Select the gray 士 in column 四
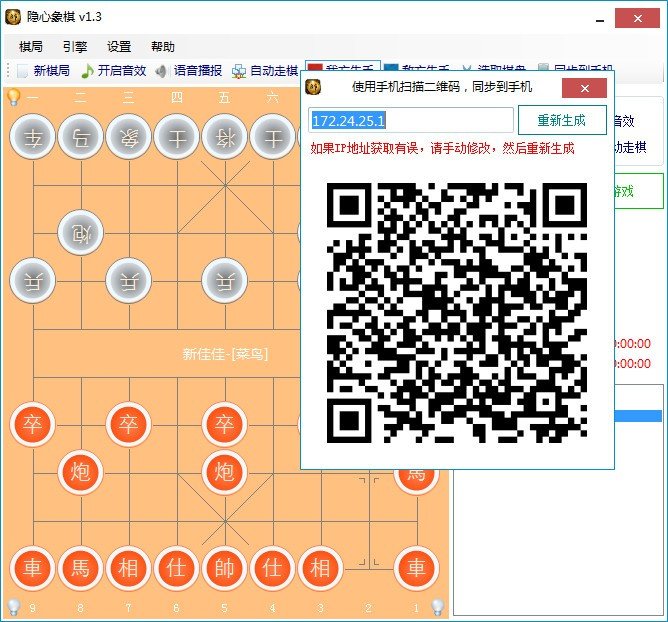The image size is (668, 622). 176,137
